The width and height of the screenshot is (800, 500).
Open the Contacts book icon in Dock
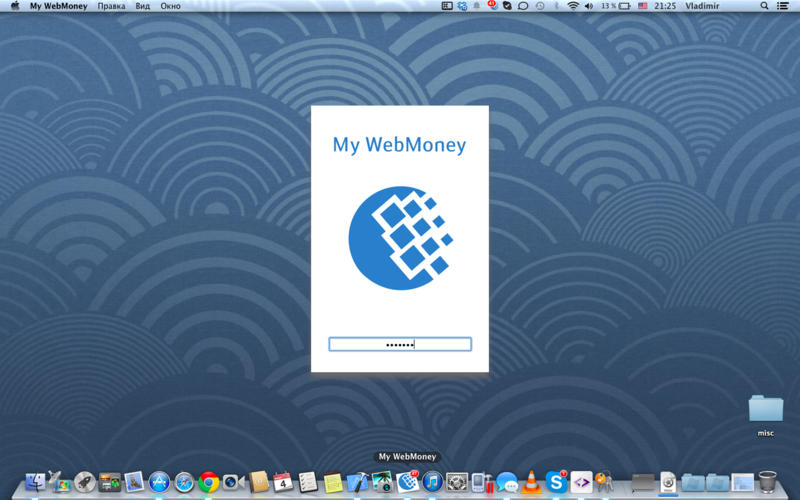258,482
